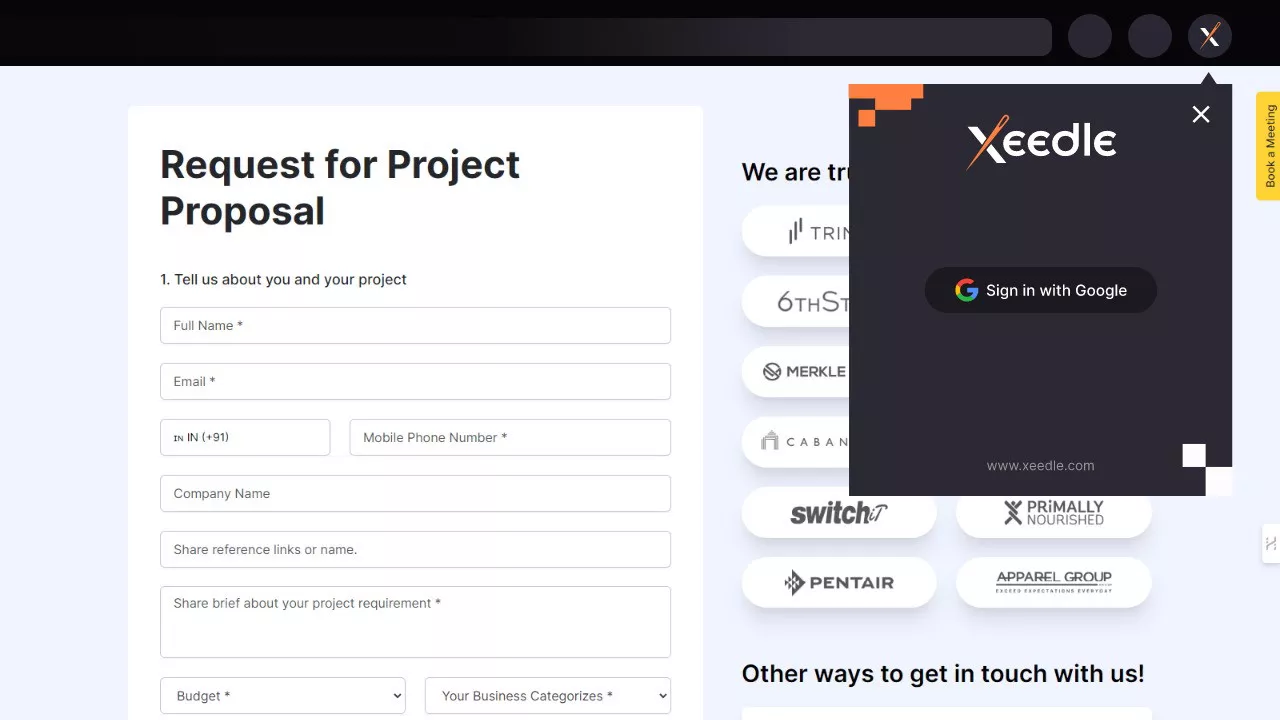Open the www.xeedle.com link
This screenshot has width=1280, height=720.
click(1040, 466)
